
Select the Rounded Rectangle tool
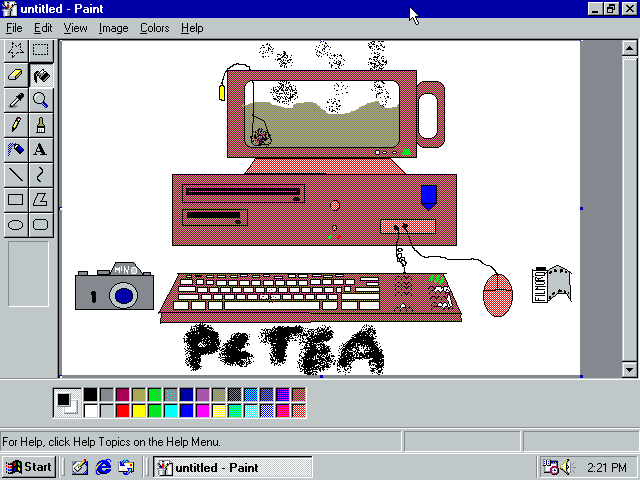(41, 224)
